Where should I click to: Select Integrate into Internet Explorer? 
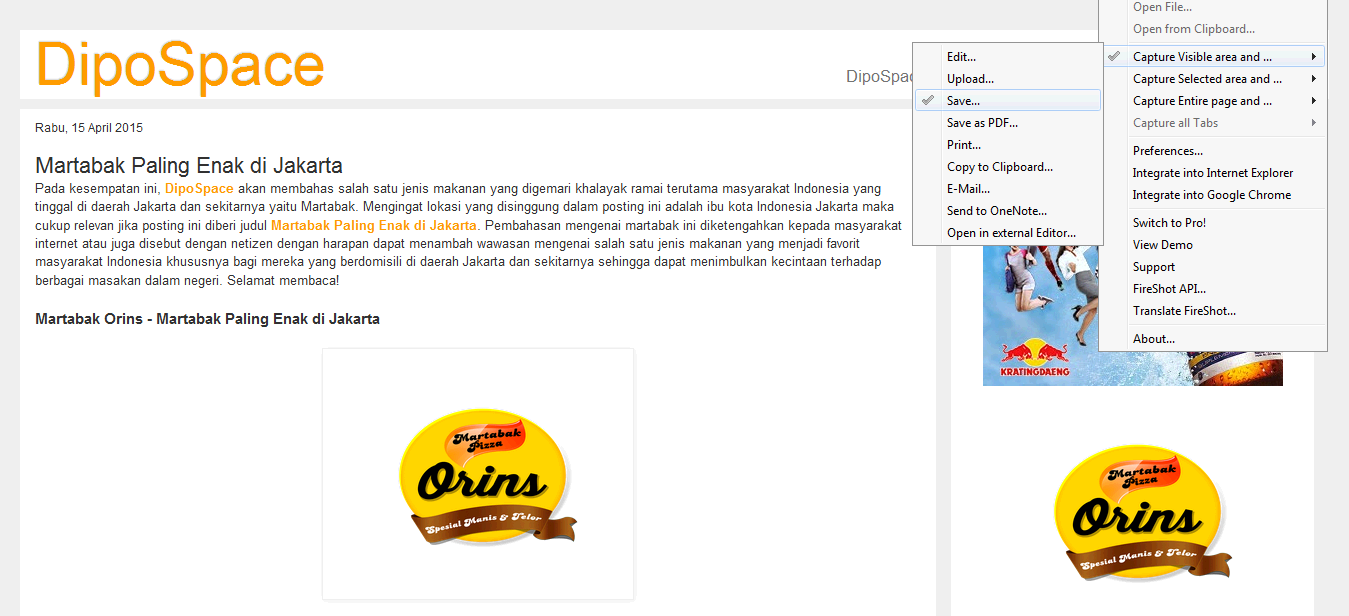1213,173
